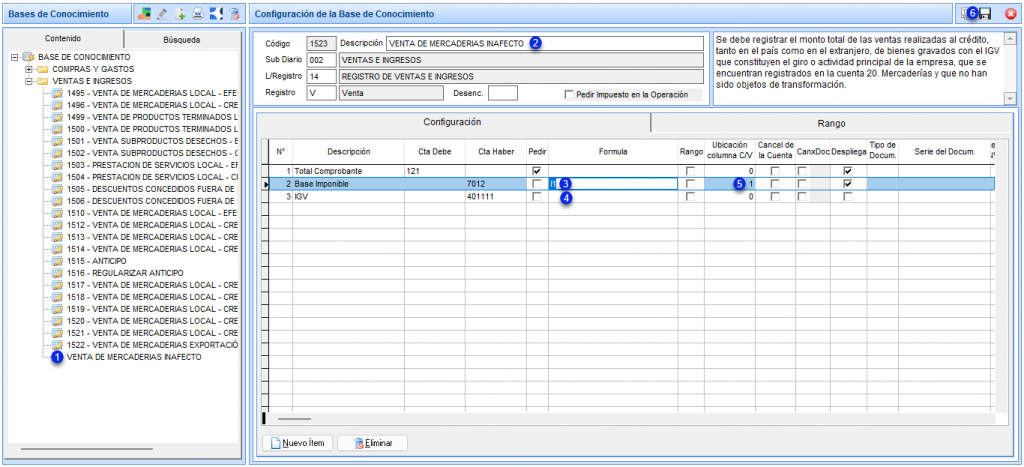1024x467 pixels.
Task: Click the trash delete icon in the top toolbar
Action: pyautogui.click(x=234, y=13)
